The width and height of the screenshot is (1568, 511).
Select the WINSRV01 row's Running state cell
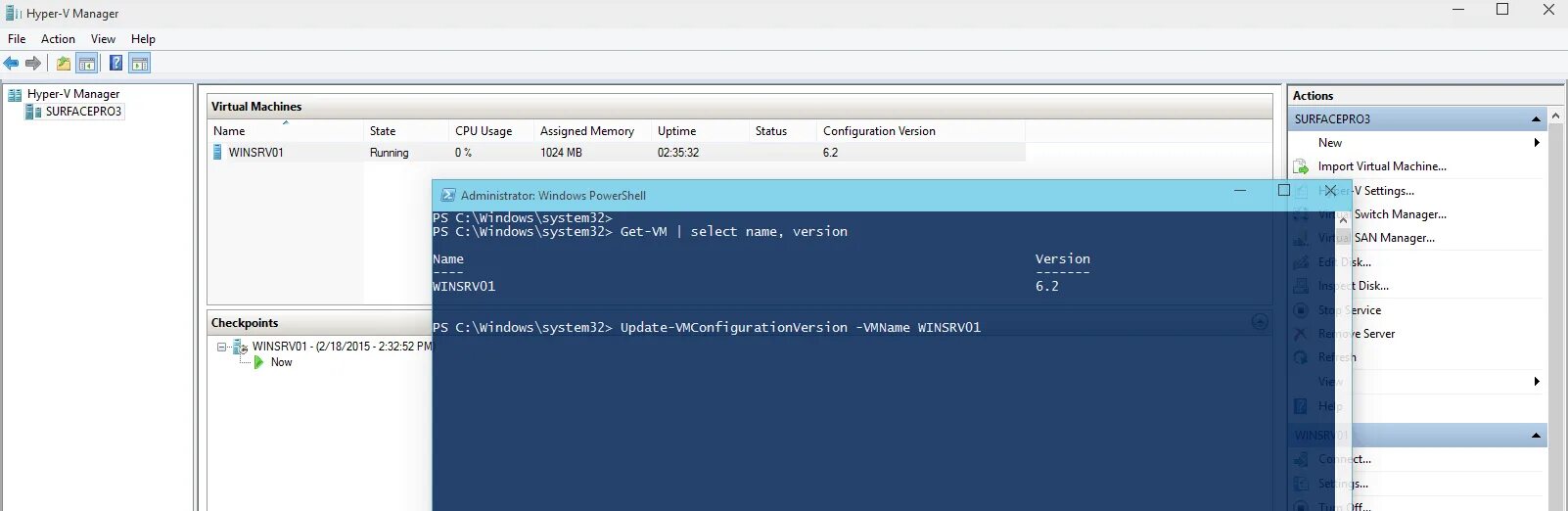coord(390,153)
